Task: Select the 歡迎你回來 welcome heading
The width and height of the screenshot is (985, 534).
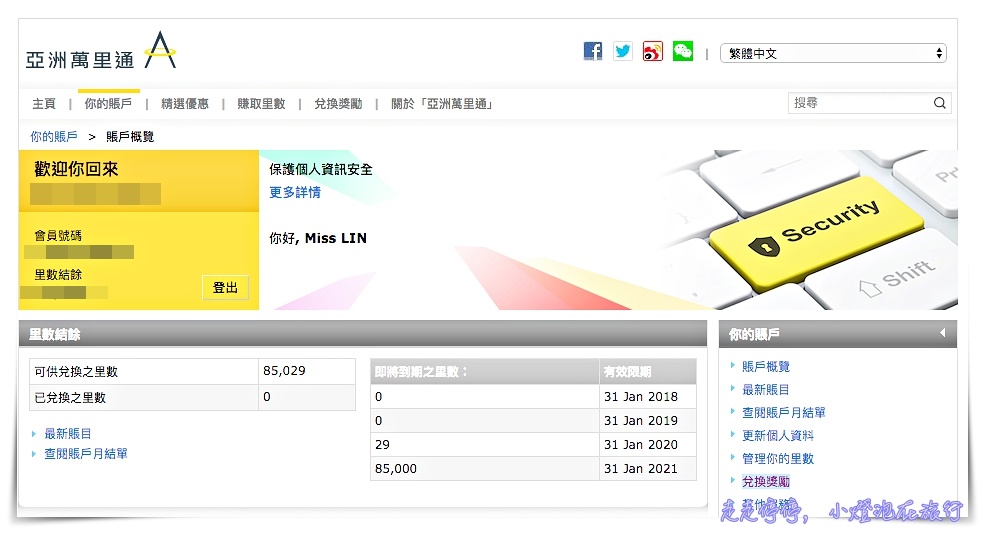Action: pyautogui.click(x=76, y=169)
